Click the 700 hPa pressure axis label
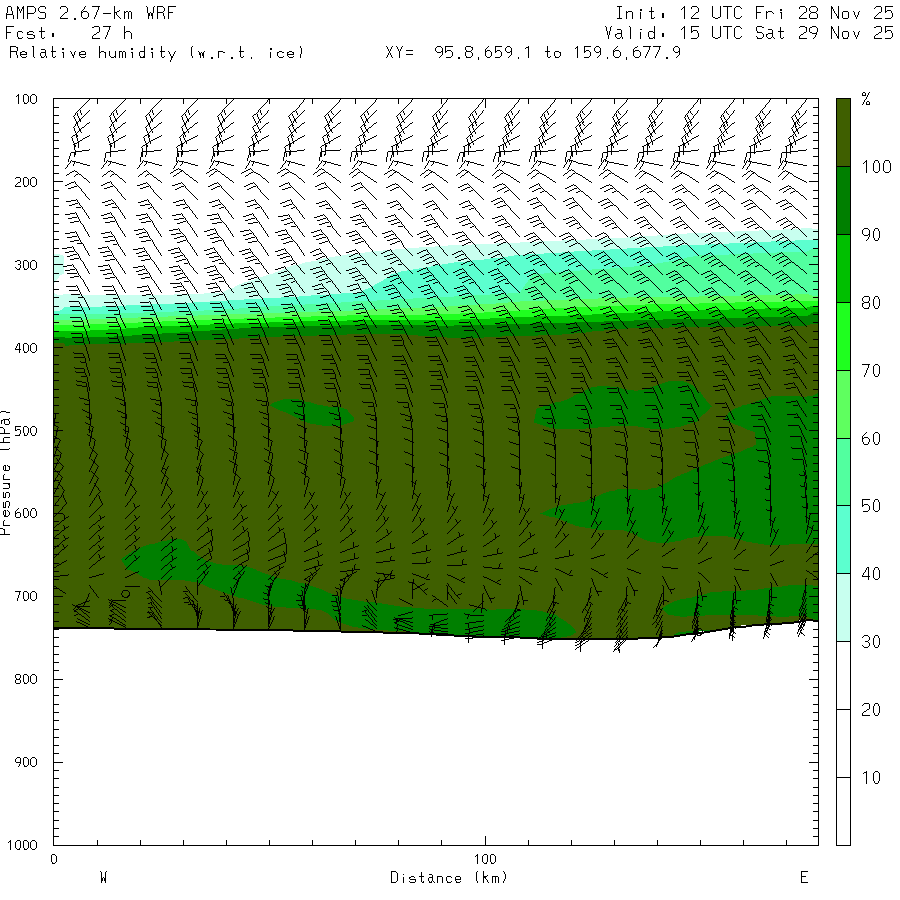900x900 pixels. click(x=26, y=596)
